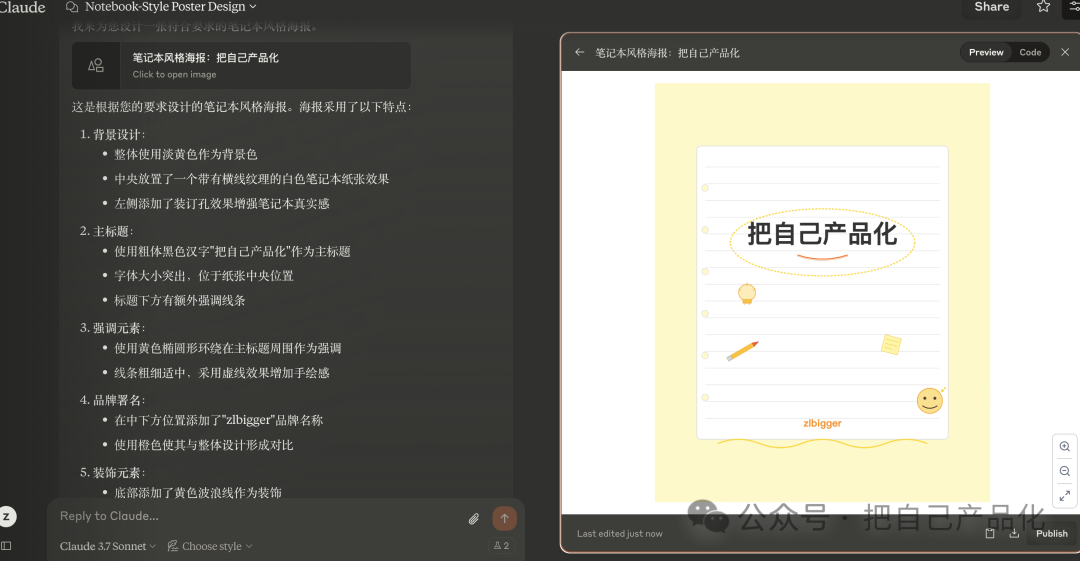1080x561 pixels.
Task: Click the bullet 标题下方有额外强调线条
Action: [x=180, y=300]
